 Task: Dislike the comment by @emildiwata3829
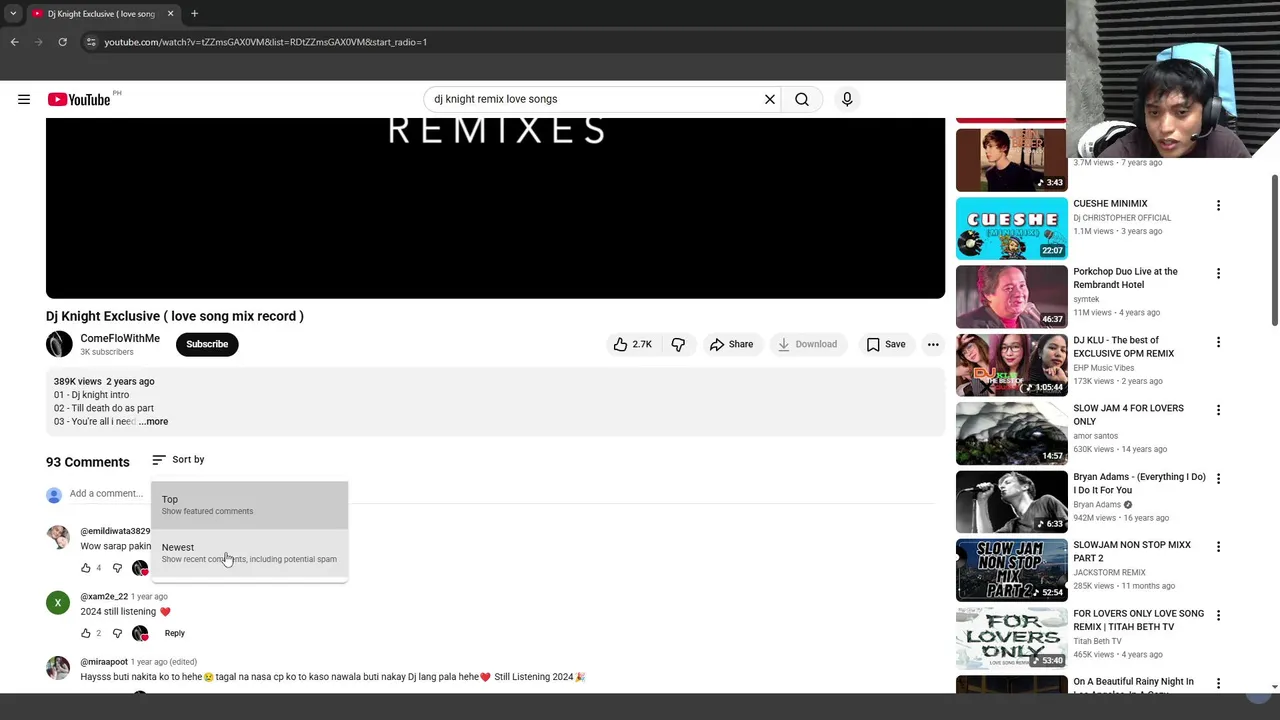pyautogui.click(x=117, y=568)
